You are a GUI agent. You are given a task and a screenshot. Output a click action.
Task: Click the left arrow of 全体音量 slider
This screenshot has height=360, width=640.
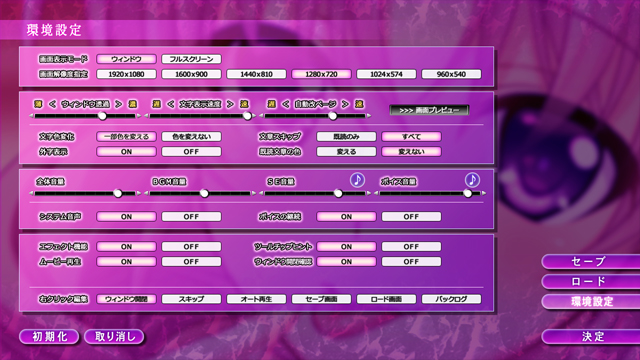tap(31, 193)
